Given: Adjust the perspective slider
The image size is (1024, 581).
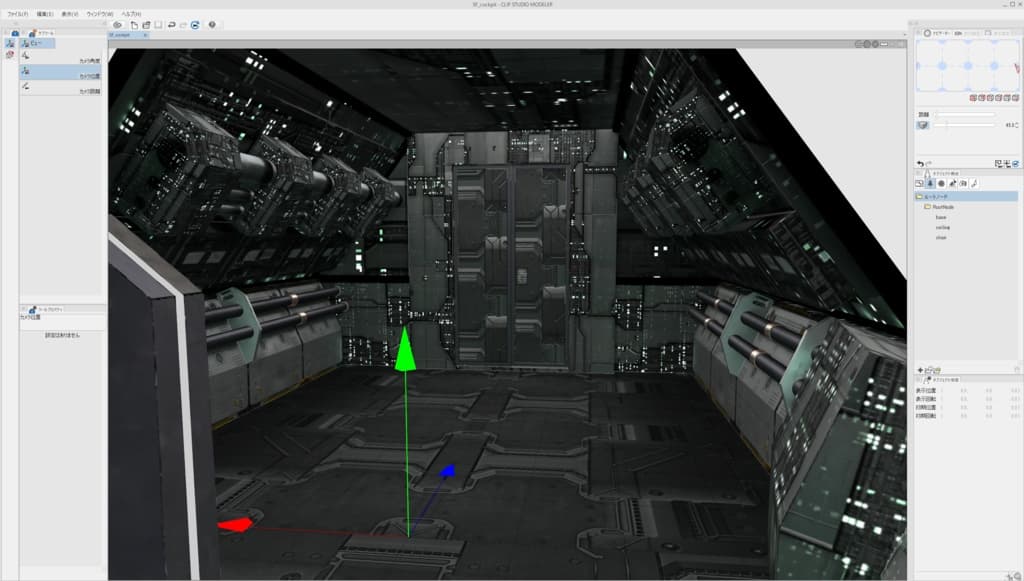Looking at the screenshot, I should 965,125.
